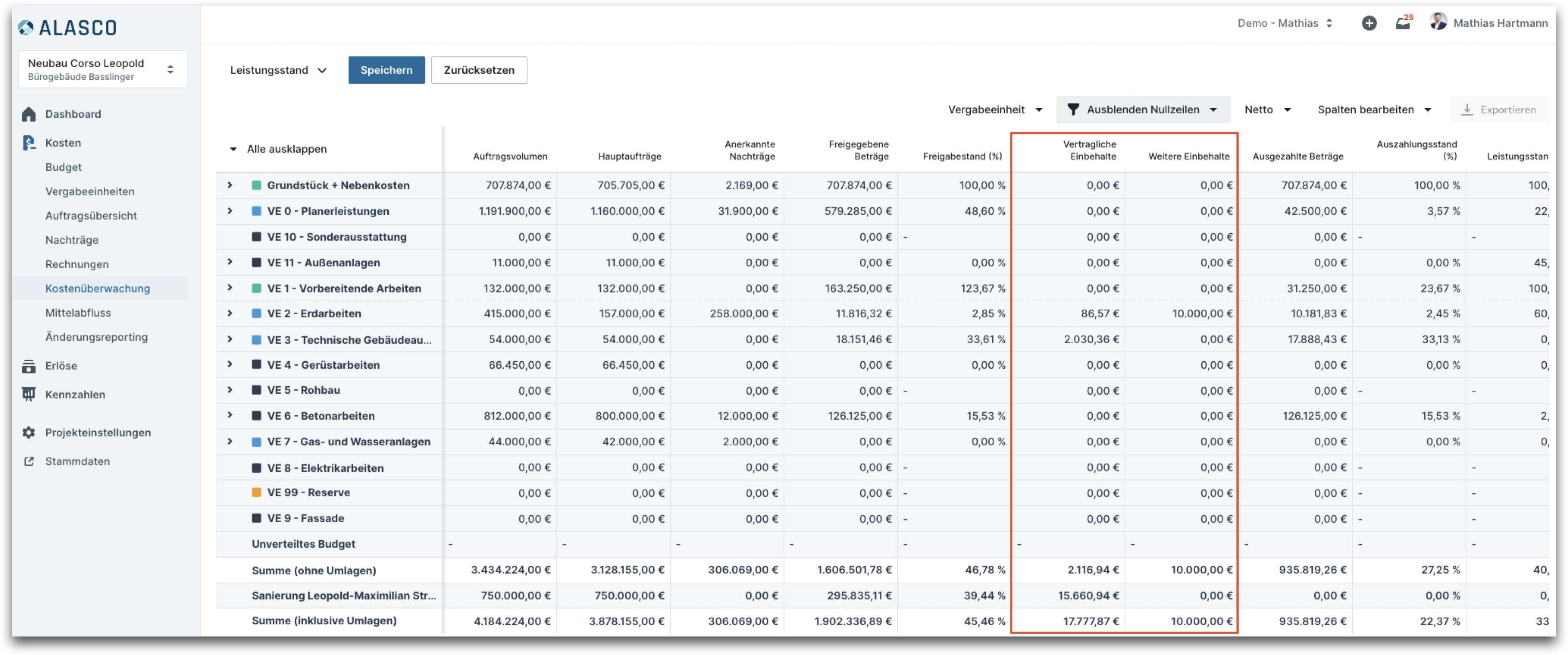Click the filter funnel icon by Ausblenden Nullzeilen
The height and width of the screenshot is (655, 1568).
[x=1073, y=110]
